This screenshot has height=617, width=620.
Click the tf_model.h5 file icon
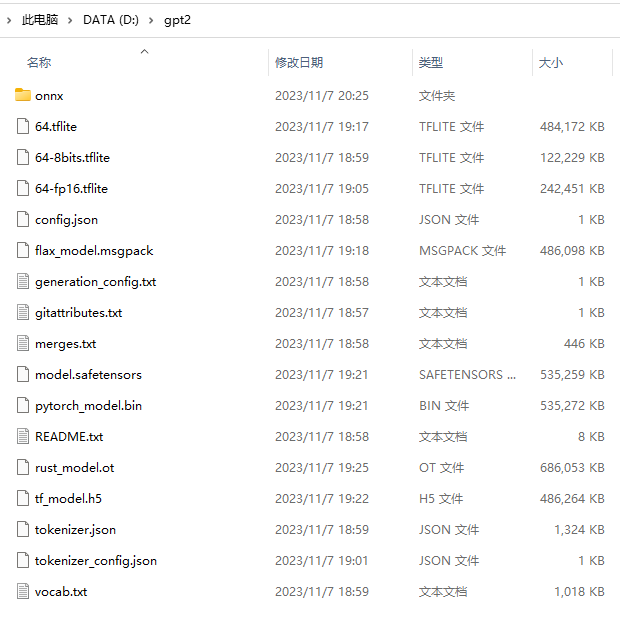pyautogui.click(x=23, y=498)
